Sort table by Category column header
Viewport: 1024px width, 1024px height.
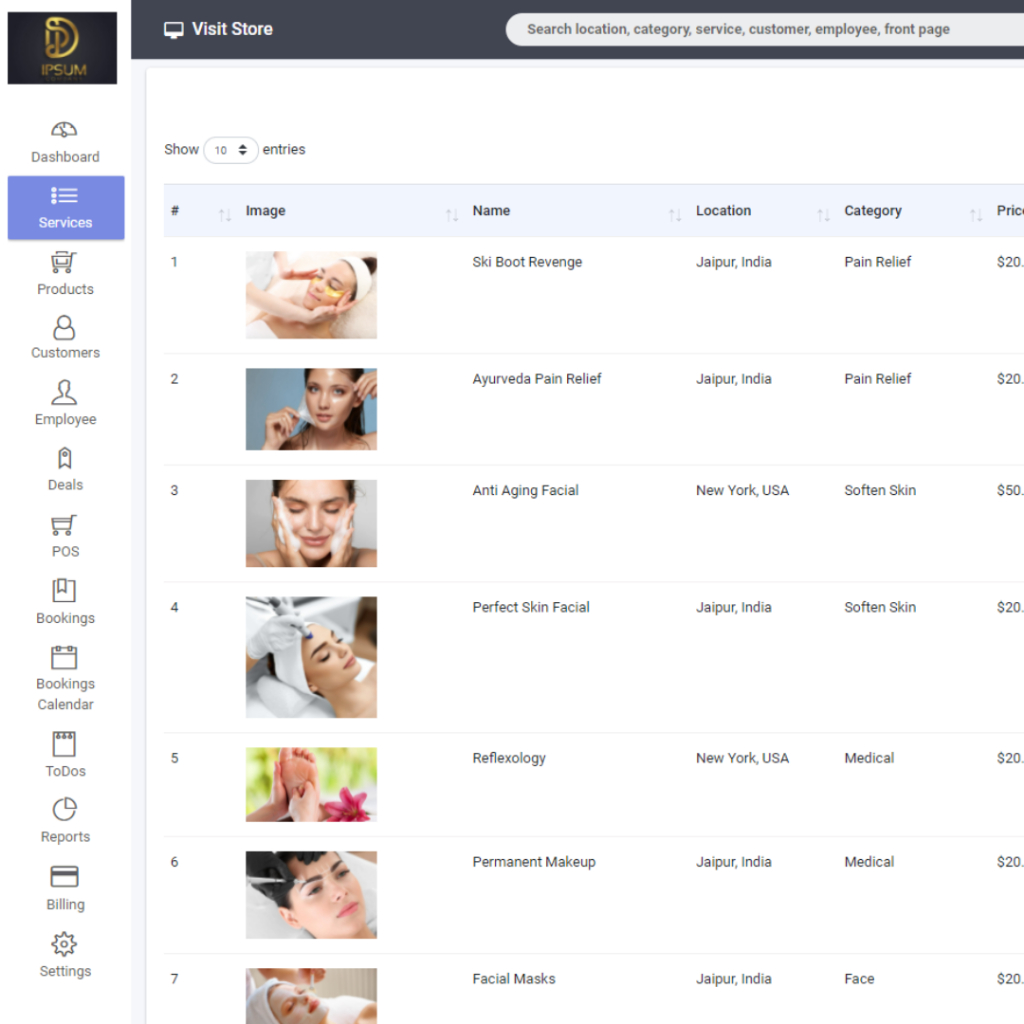click(872, 211)
